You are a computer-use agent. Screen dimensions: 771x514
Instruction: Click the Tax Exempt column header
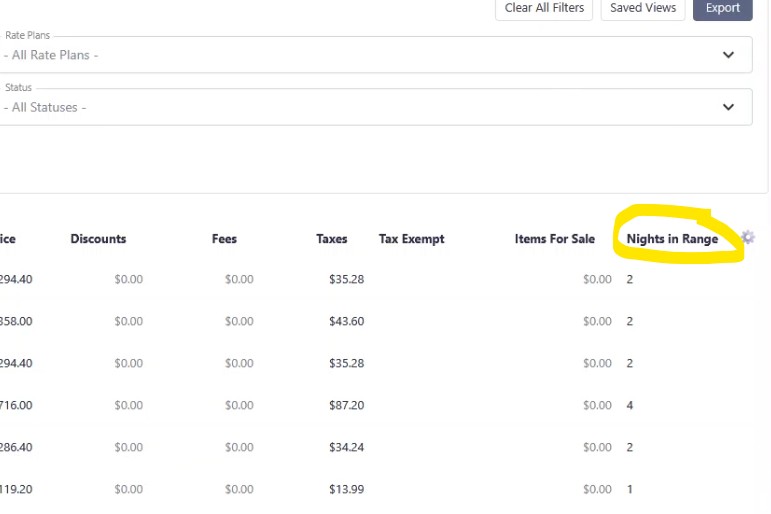pyautogui.click(x=411, y=239)
